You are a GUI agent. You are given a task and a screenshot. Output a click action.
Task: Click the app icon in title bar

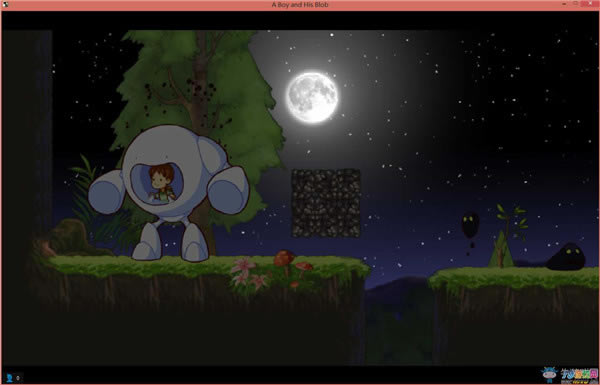click(5, 4)
